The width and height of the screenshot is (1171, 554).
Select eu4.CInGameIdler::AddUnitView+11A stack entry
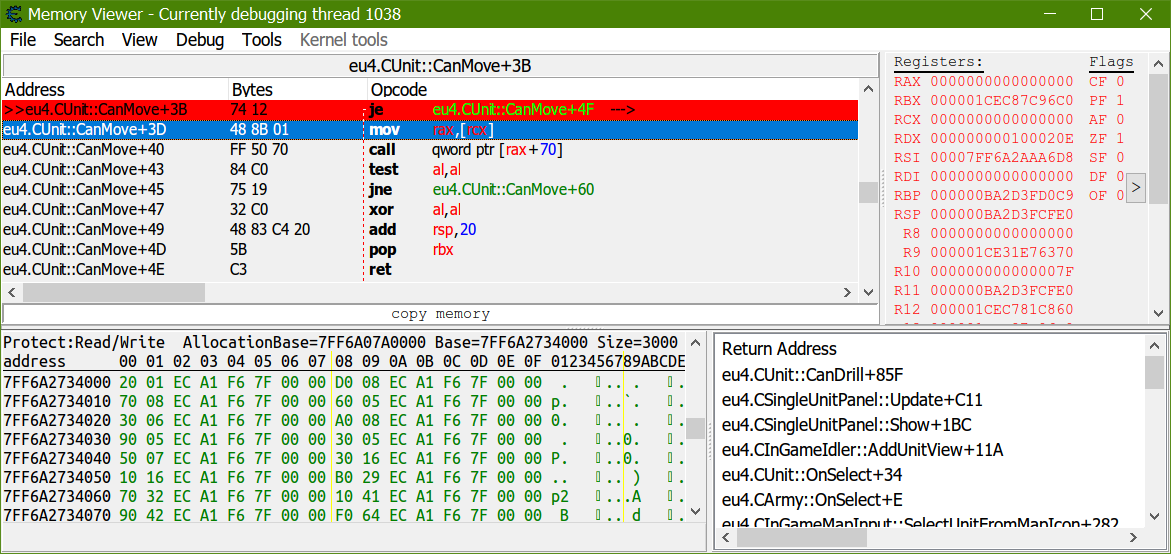pyautogui.click(x=863, y=450)
